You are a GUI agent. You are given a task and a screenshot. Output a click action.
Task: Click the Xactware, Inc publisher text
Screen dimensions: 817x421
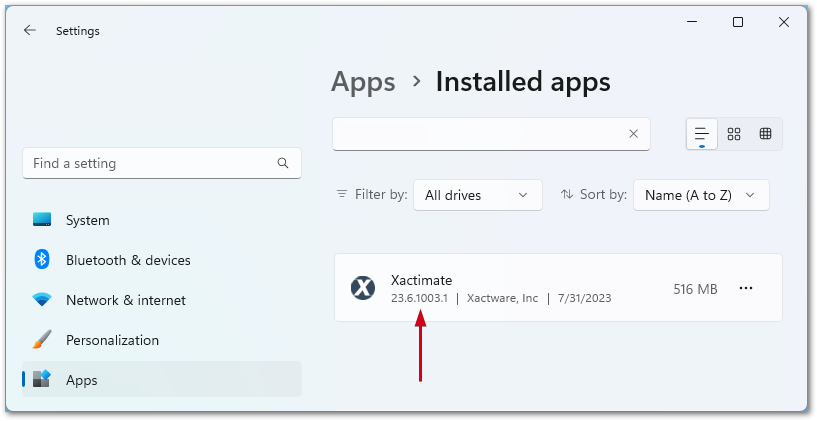pos(502,299)
